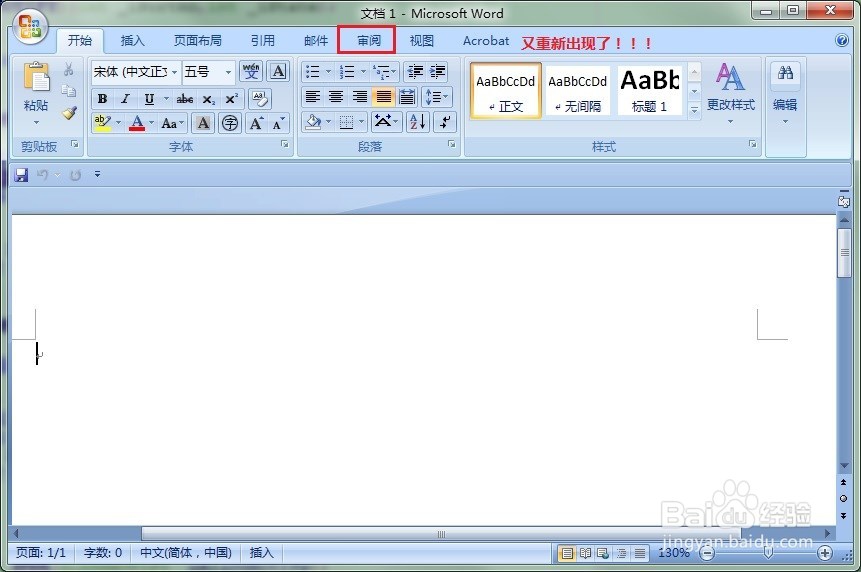
Task: Click the phonetic guide (wén) icon
Action: [x=251, y=71]
